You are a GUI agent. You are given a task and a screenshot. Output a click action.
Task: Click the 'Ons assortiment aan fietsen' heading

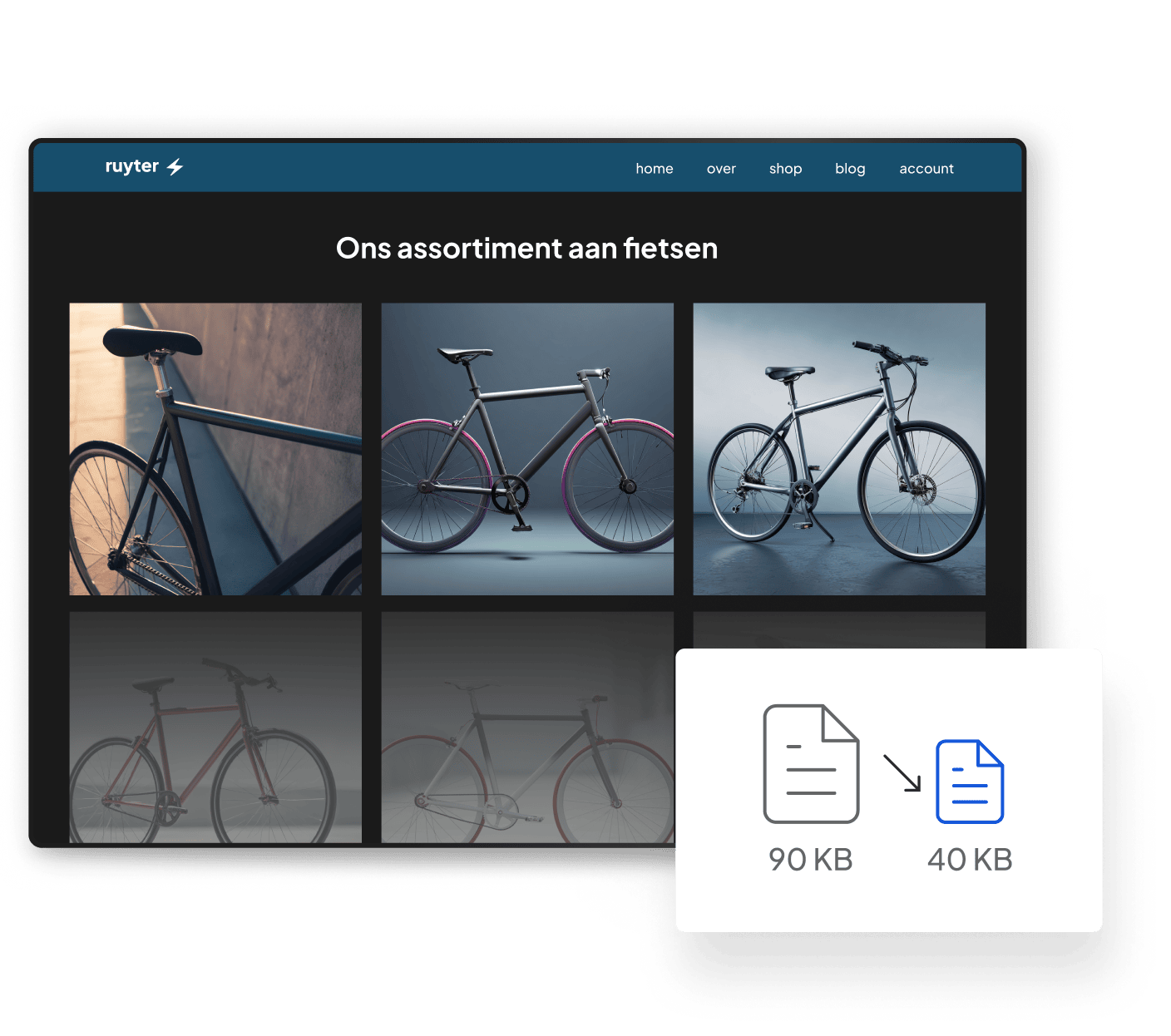526,249
